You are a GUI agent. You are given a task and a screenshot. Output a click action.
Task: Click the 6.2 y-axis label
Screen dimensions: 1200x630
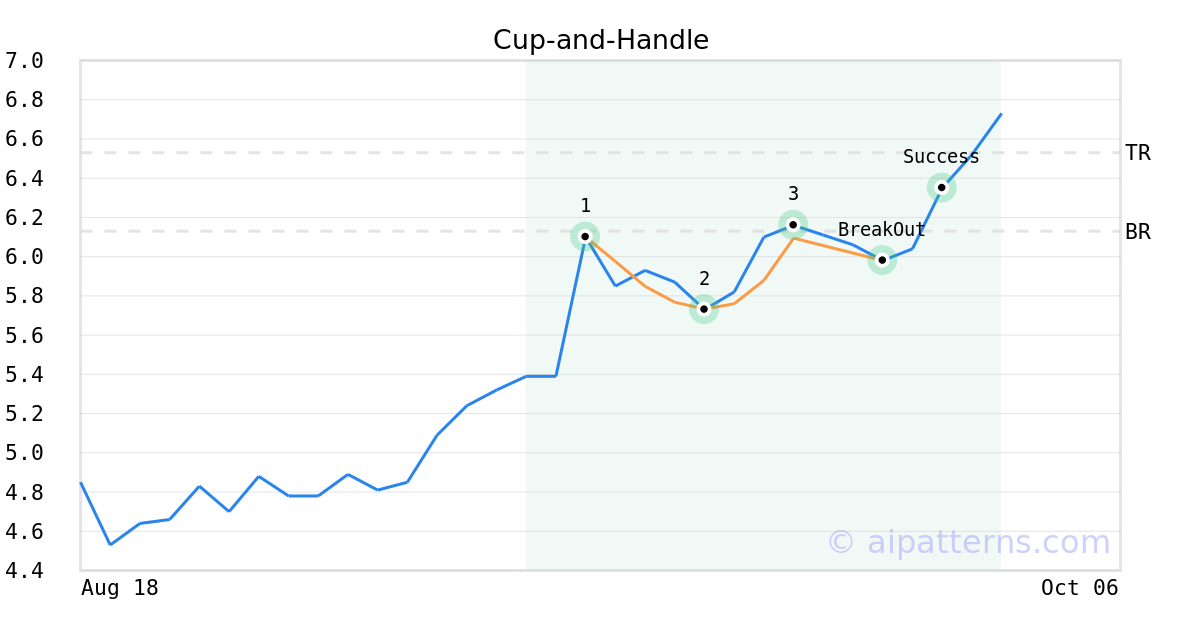(24, 218)
